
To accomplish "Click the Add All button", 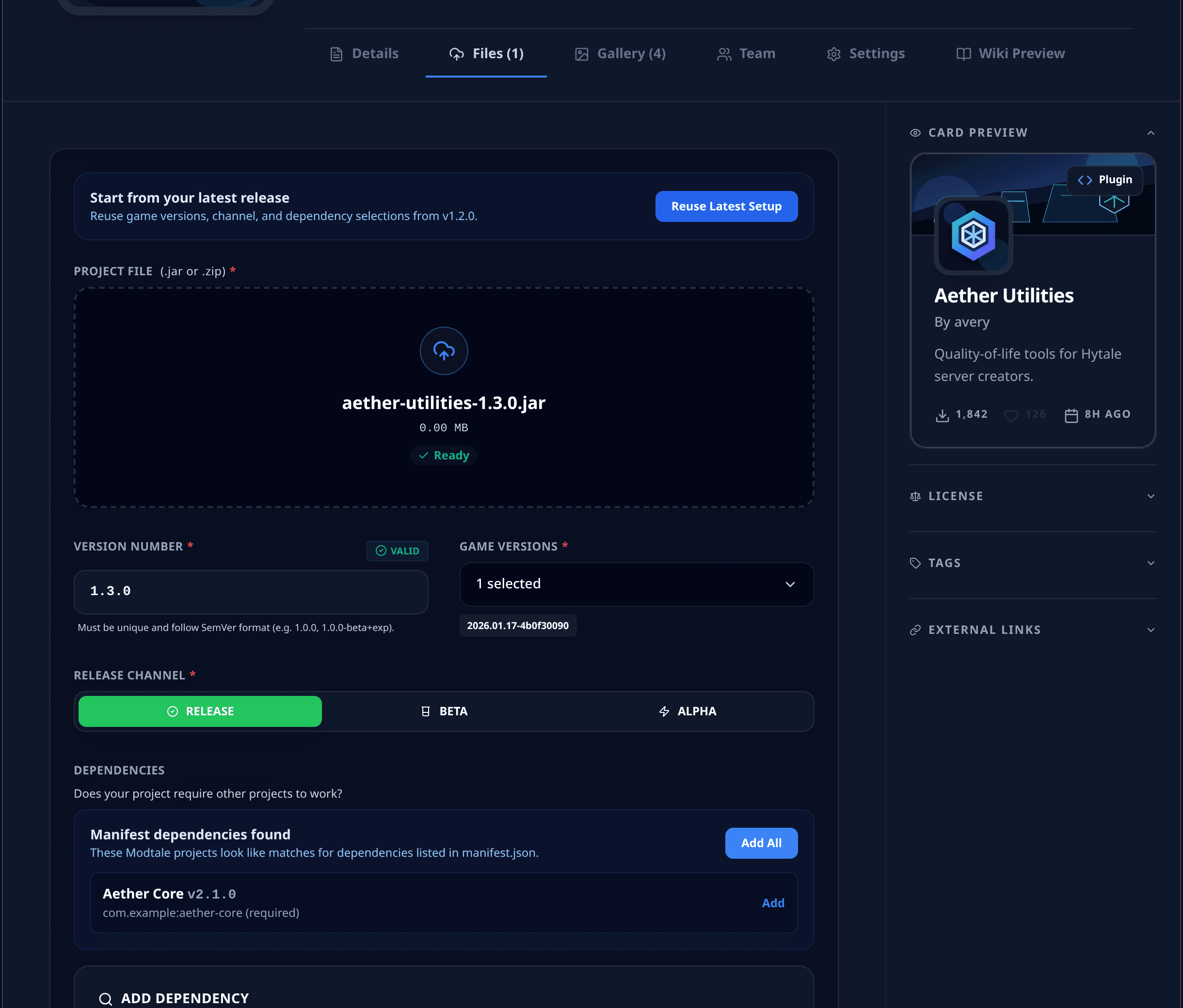I will pyautogui.click(x=761, y=843).
